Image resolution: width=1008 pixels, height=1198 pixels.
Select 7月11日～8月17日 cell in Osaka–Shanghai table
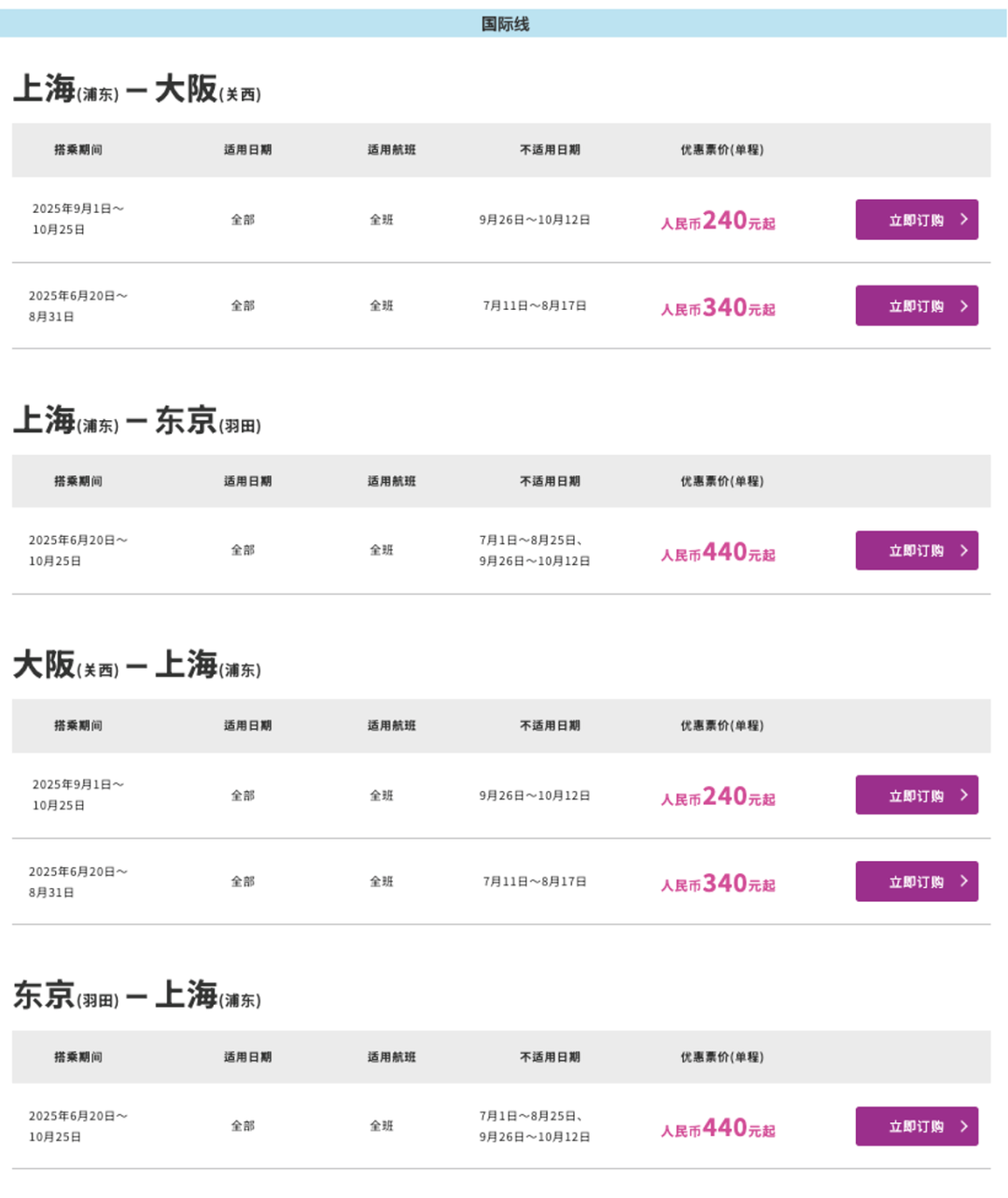535,881
